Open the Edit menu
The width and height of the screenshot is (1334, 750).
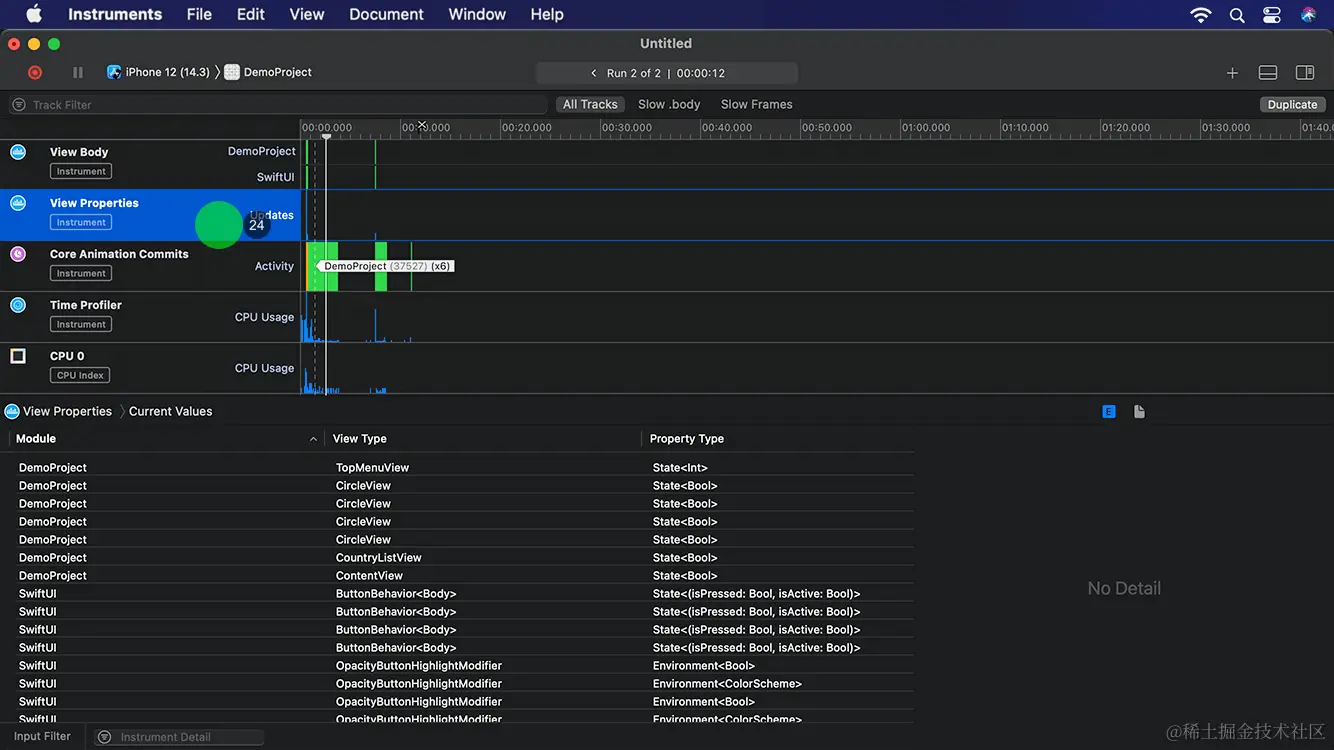pyautogui.click(x=251, y=14)
